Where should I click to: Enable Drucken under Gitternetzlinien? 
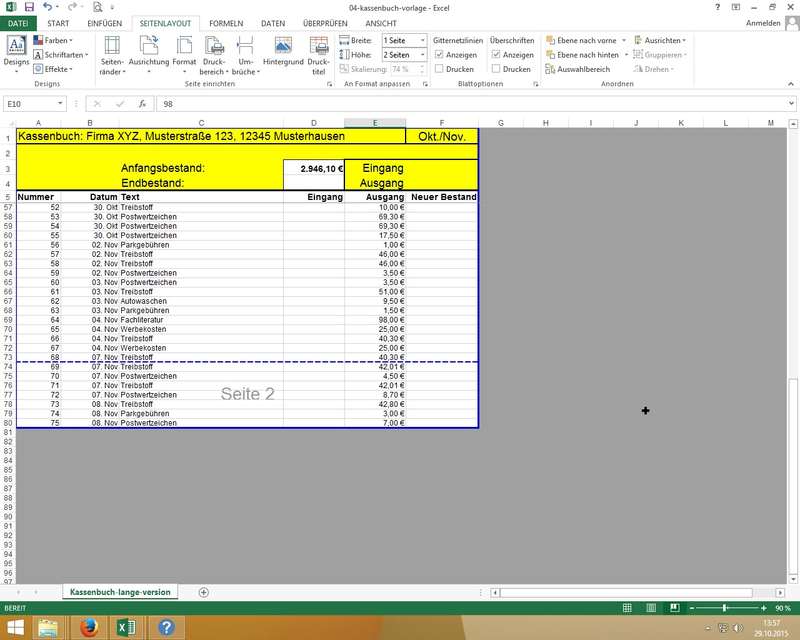[440, 69]
